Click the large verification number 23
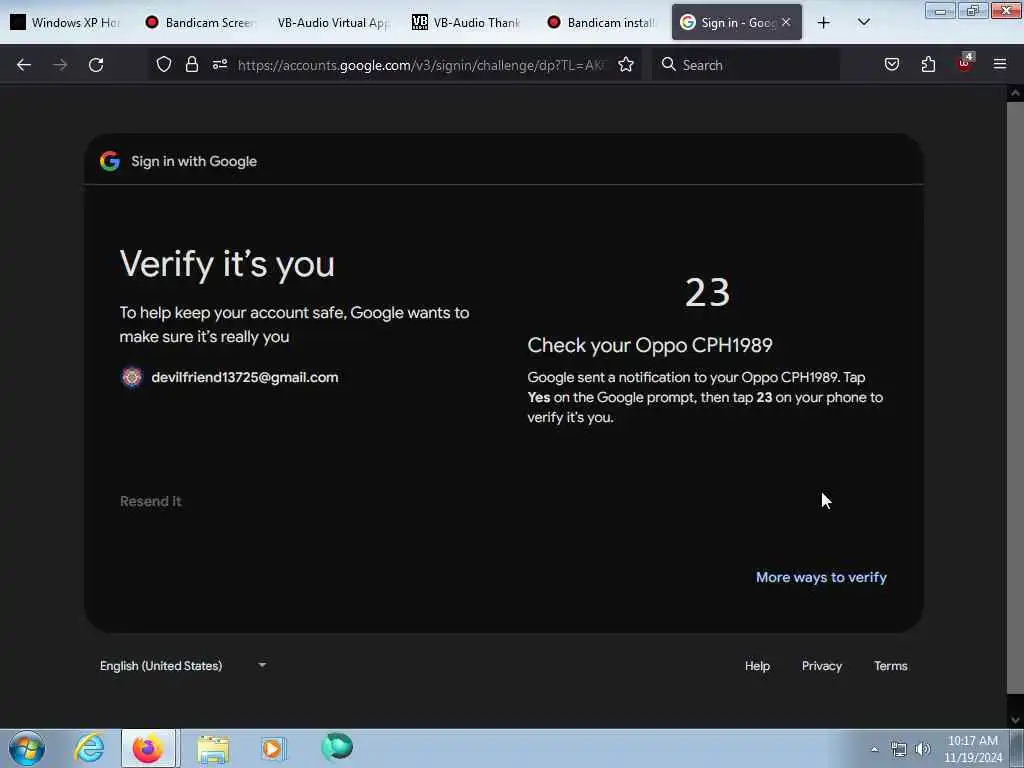The width and height of the screenshot is (1024, 768). coord(707,293)
